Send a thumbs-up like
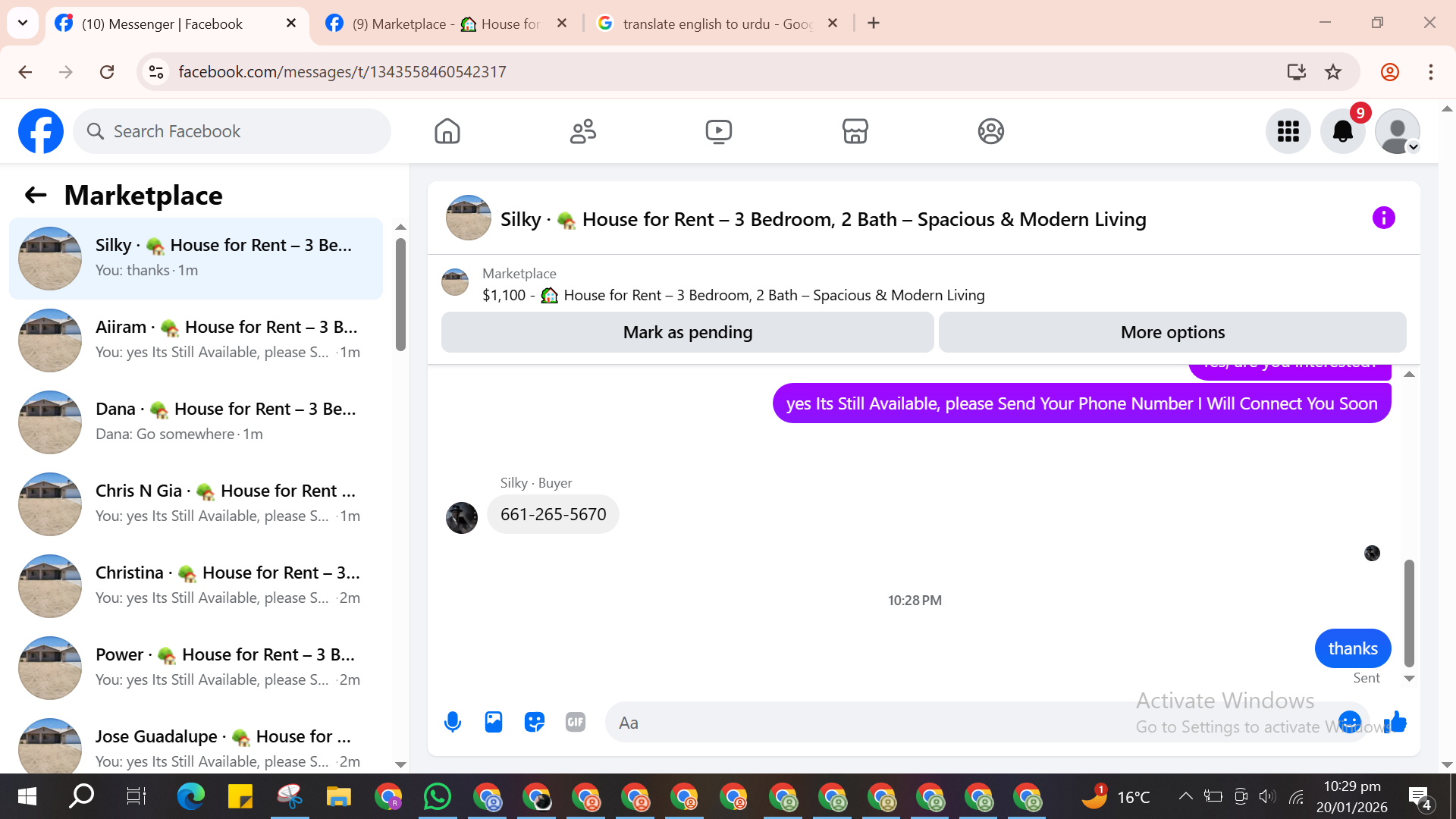Viewport: 1456px width, 819px height. point(1395,722)
